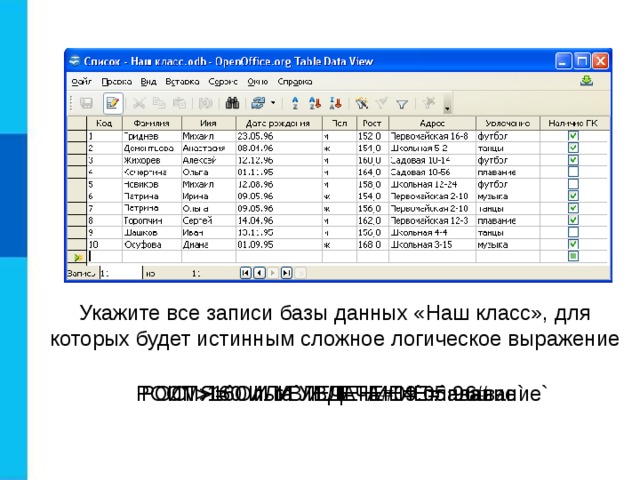Viewport: 640px width, 480px height.
Task: Open the Файл menu
Action: (82, 82)
